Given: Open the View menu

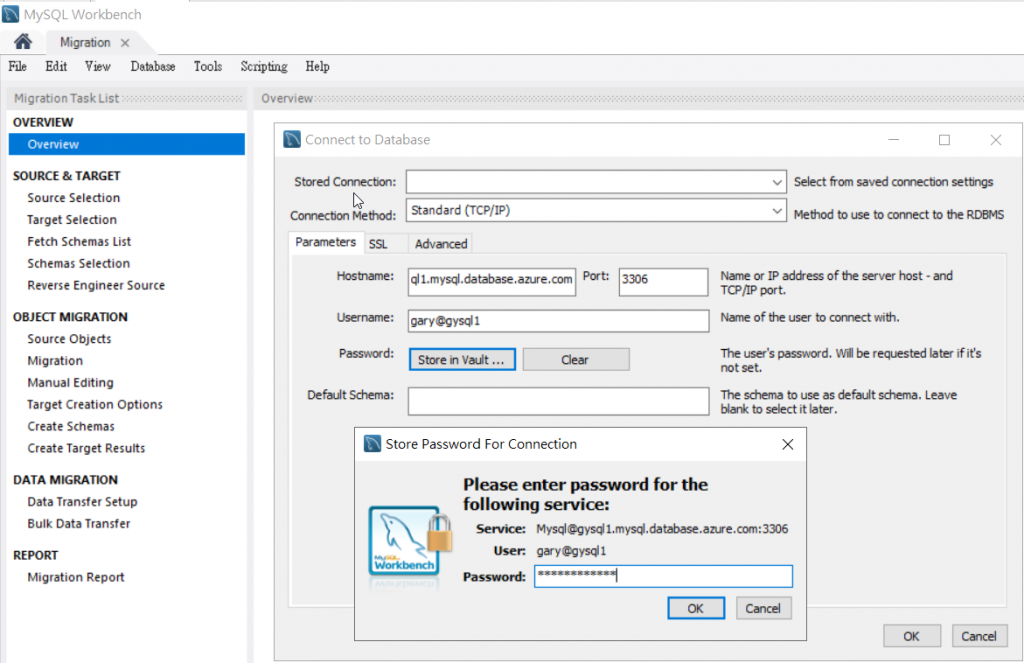Looking at the screenshot, I should coord(97,67).
